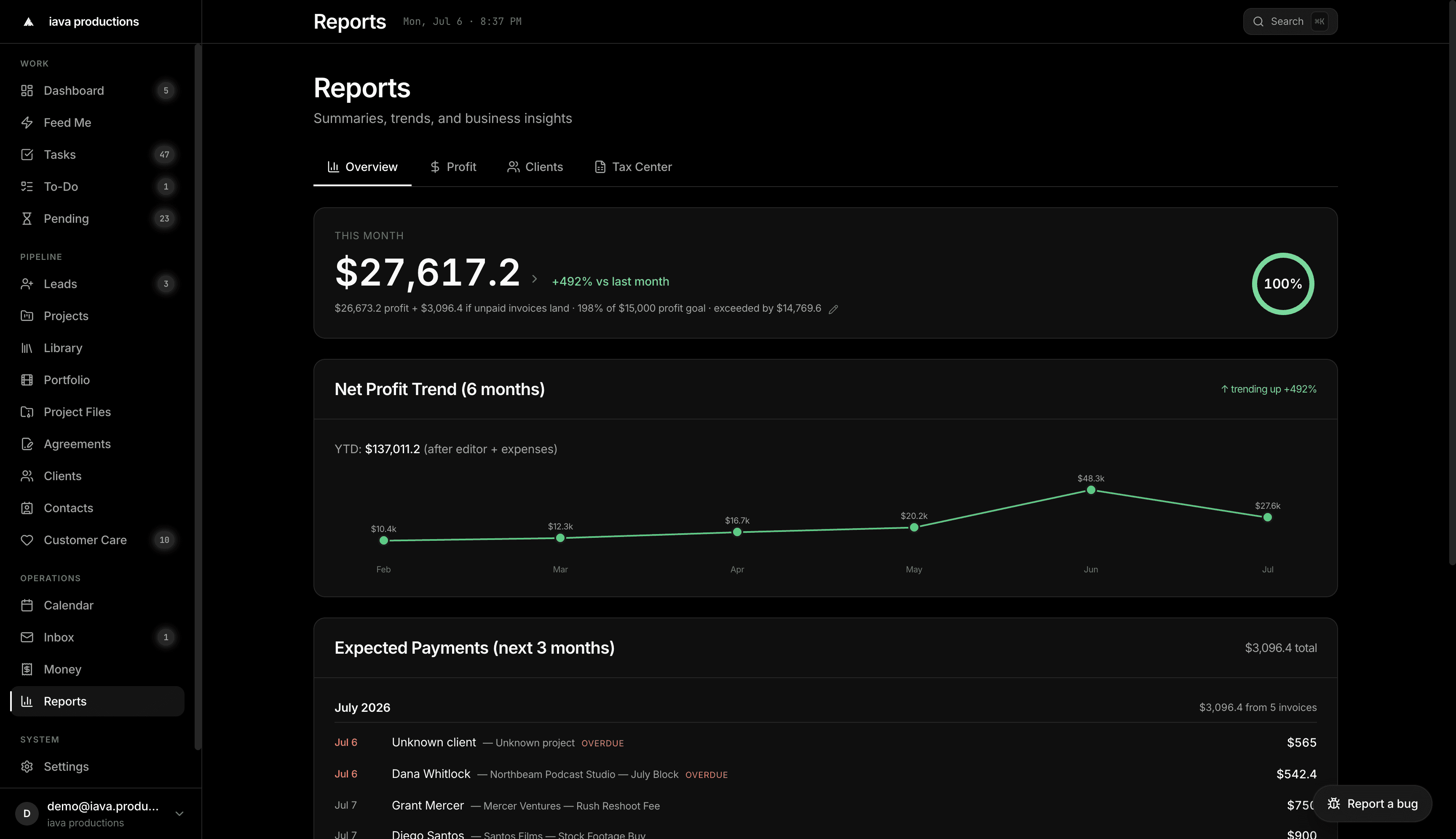The height and width of the screenshot is (839, 1456).
Task: Click the Portfolio film icon
Action: click(27, 380)
